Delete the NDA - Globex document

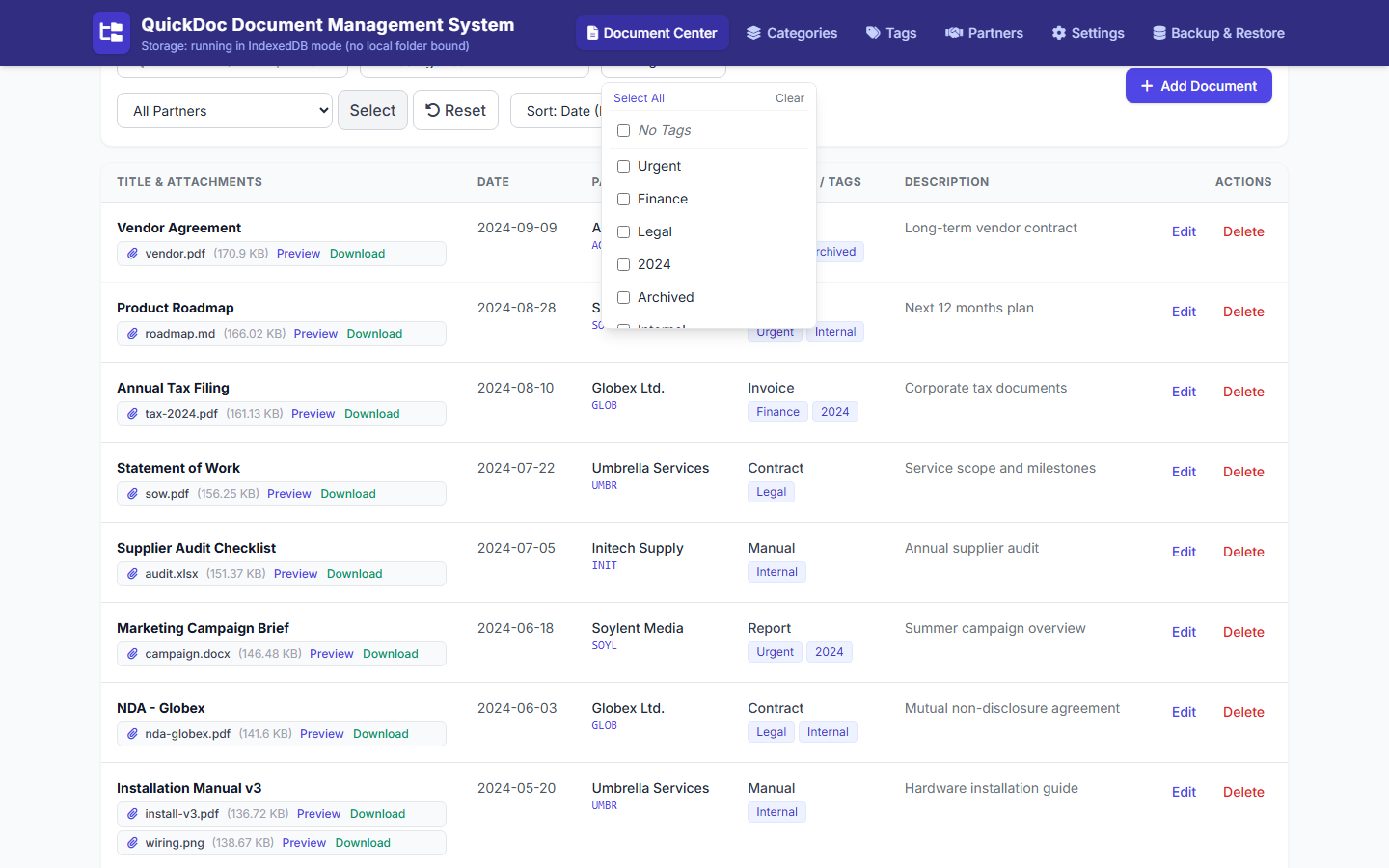[x=1243, y=712]
